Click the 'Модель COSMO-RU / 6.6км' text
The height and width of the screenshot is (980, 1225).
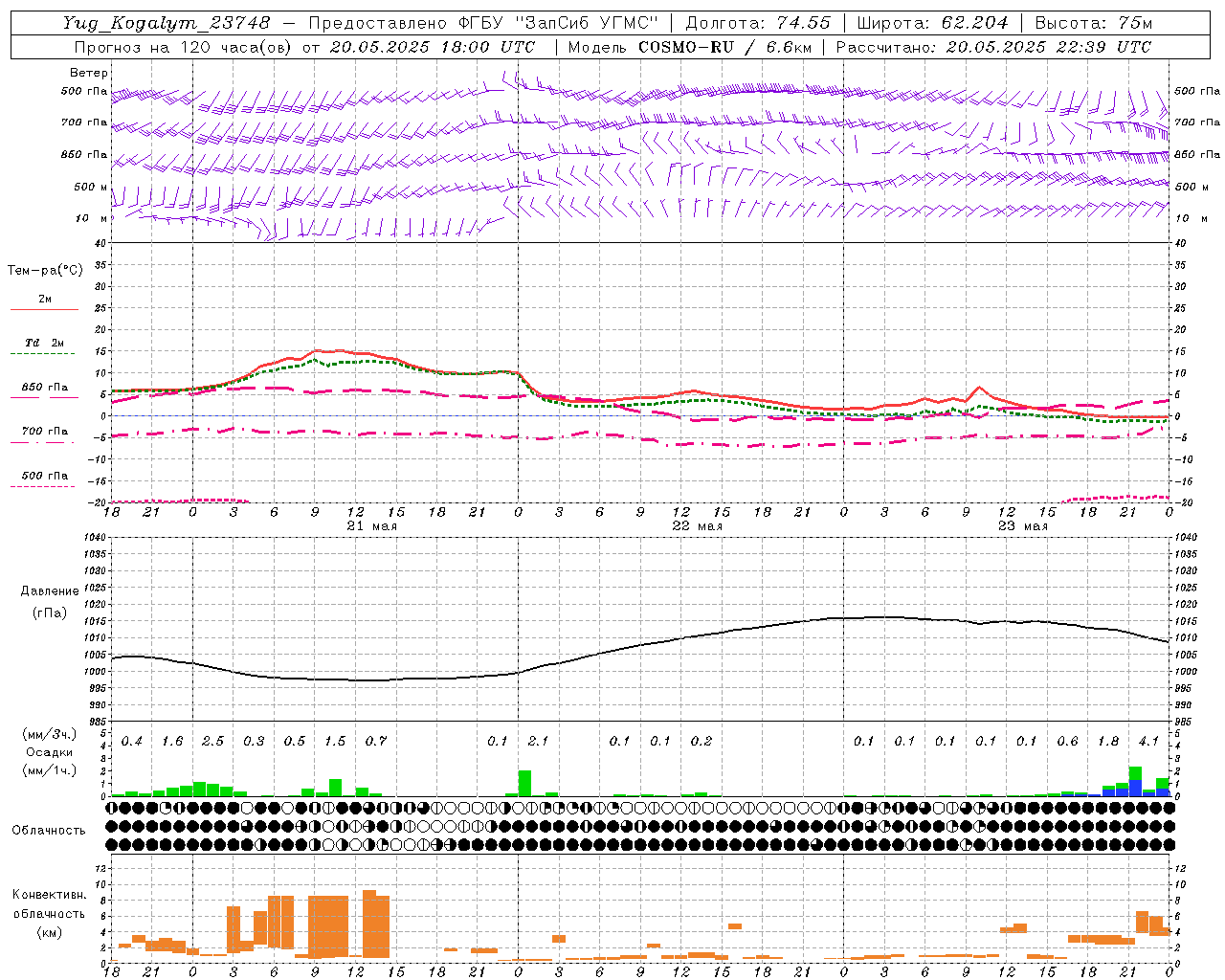(x=689, y=47)
